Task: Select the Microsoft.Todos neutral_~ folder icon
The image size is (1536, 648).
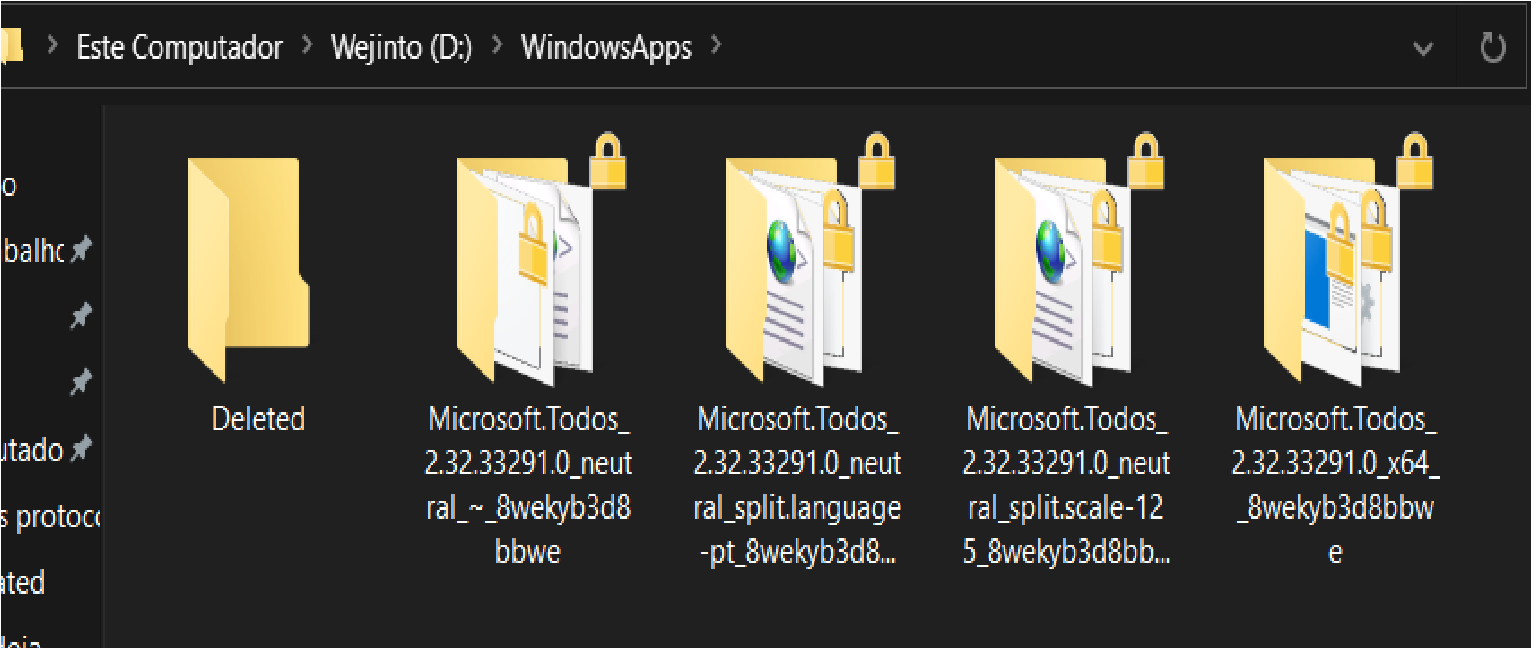Action: (541, 260)
